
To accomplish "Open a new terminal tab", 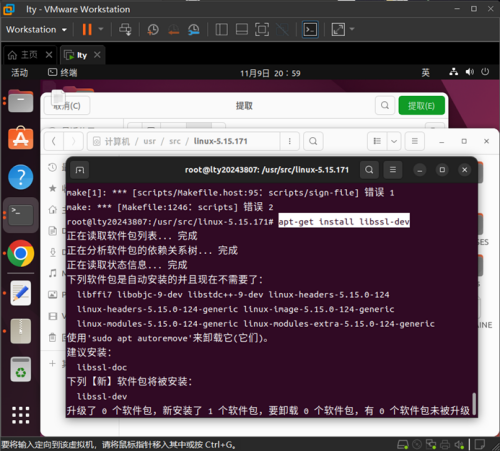I will pos(80,170).
